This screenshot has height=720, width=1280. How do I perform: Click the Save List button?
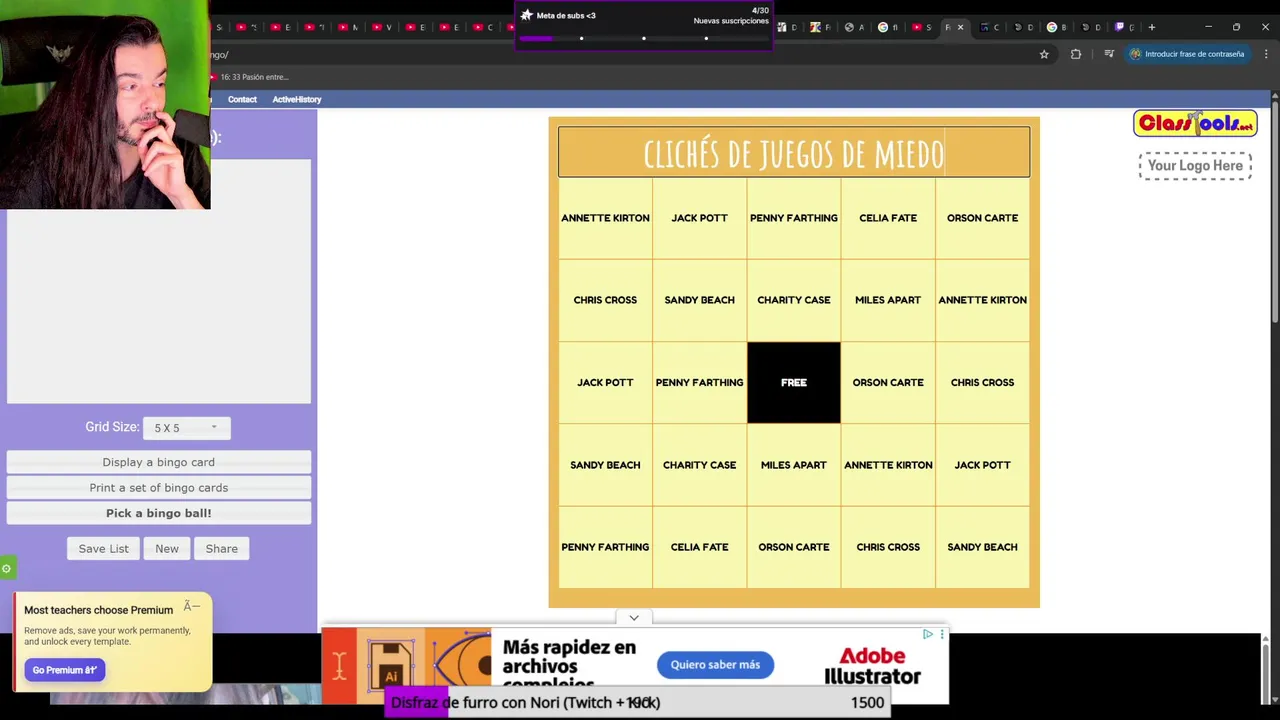tap(104, 548)
